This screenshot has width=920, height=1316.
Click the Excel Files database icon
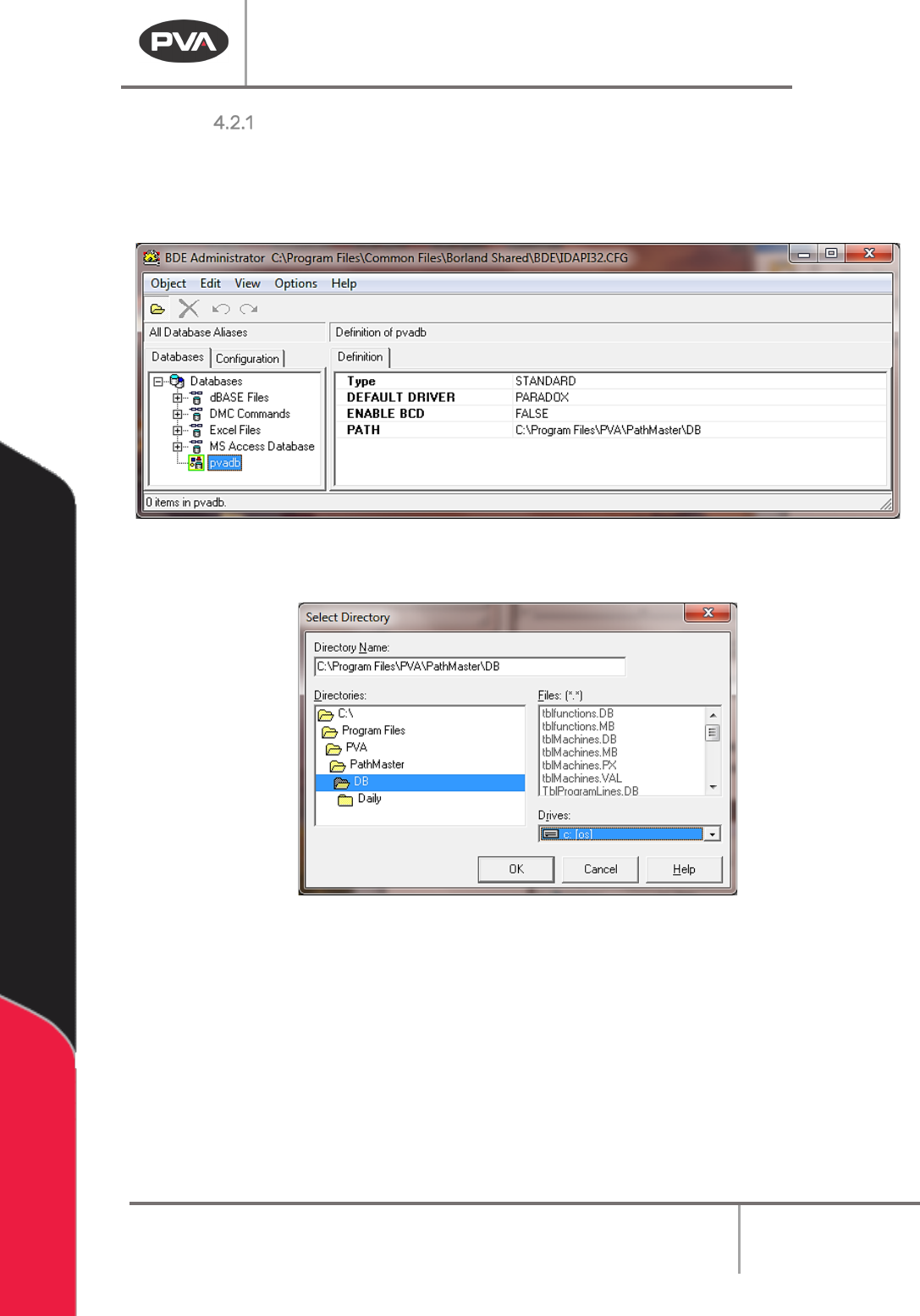click(196, 430)
